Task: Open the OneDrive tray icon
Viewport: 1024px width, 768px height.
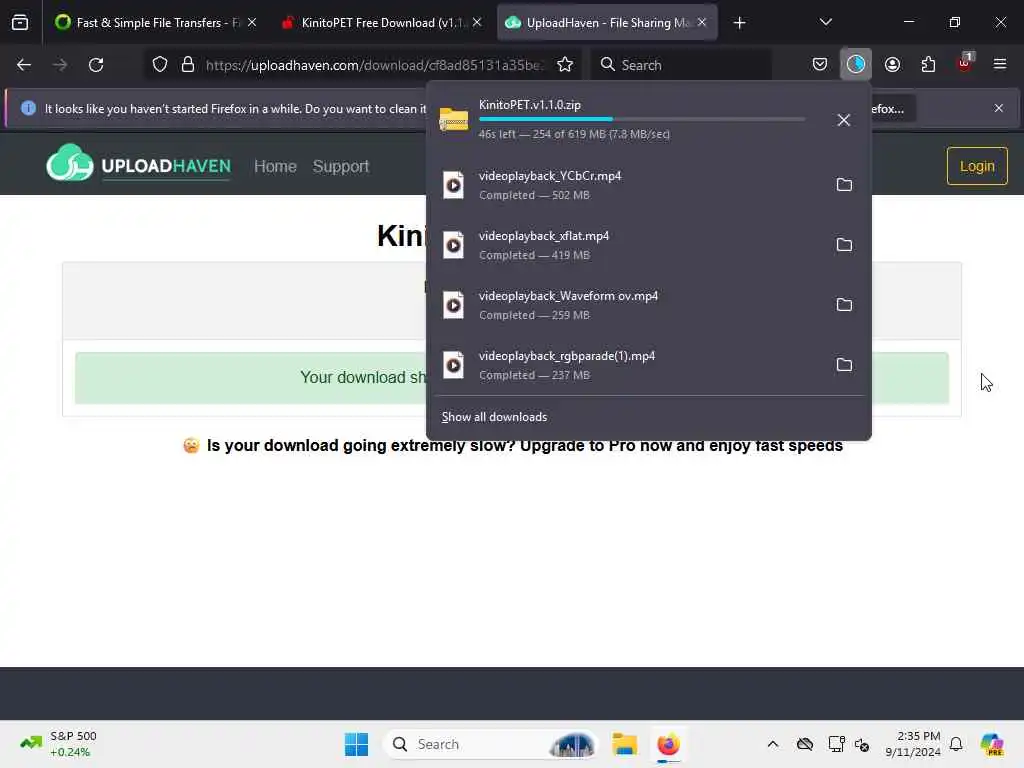Action: 805,744
